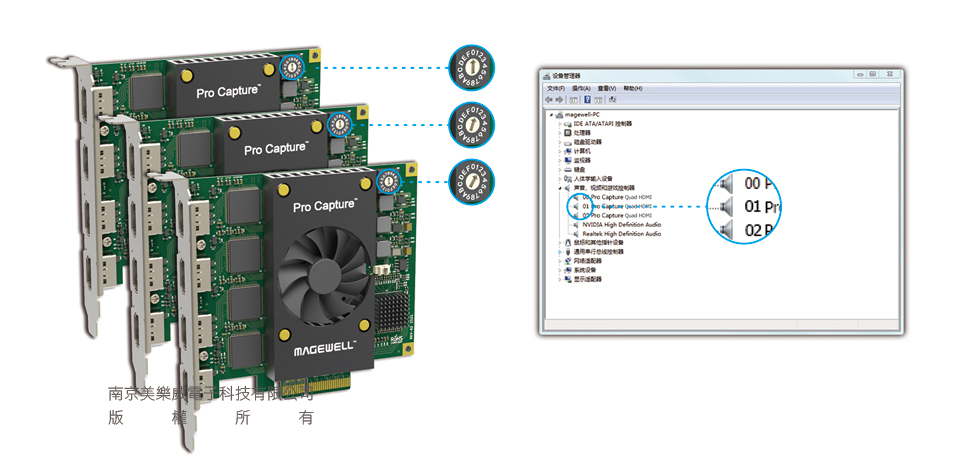Click the Back arrow in Device Manager toolbar
Image resolution: width=960 pixels, height=473 pixels.
click(549, 99)
